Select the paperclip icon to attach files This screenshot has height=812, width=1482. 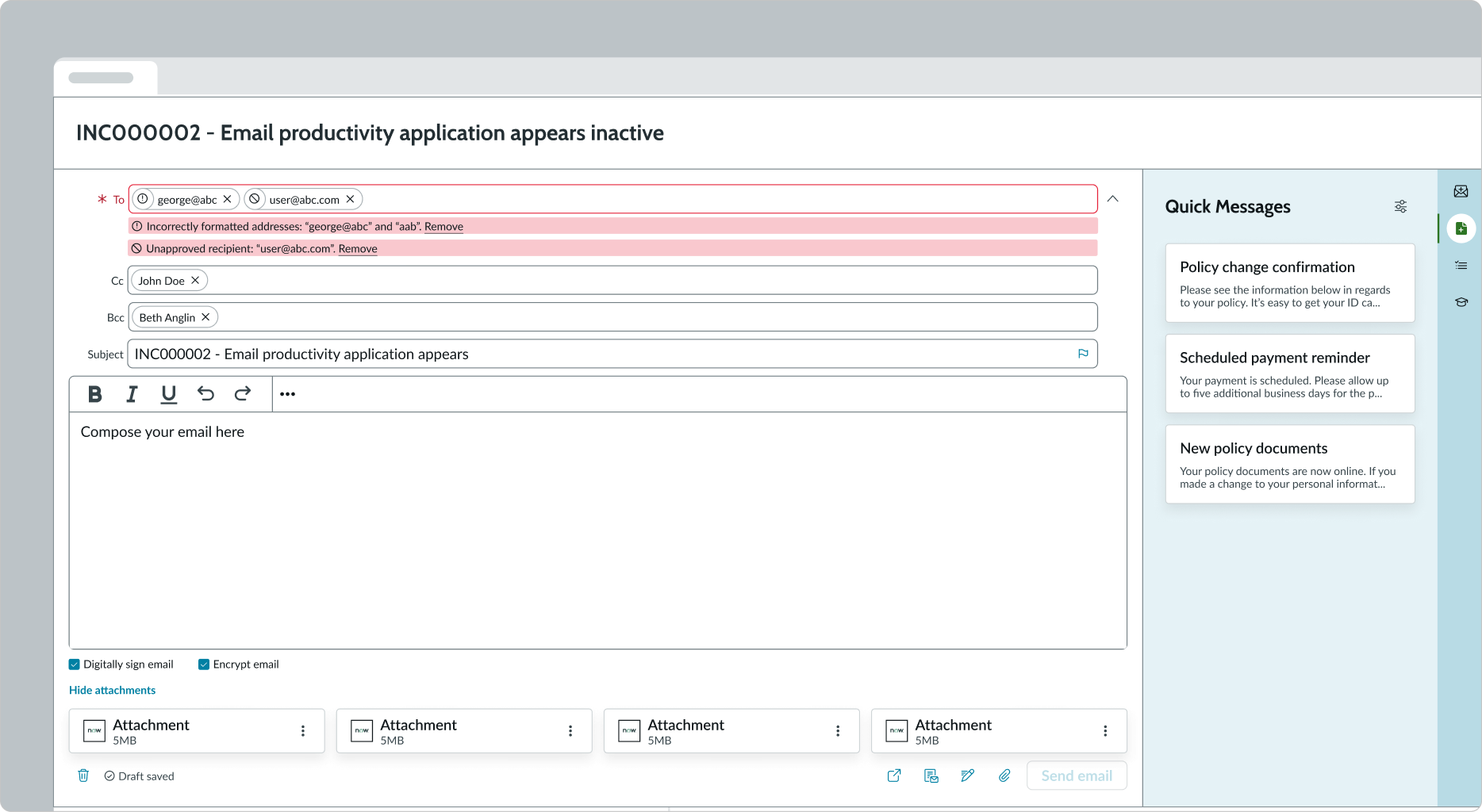point(1004,776)
